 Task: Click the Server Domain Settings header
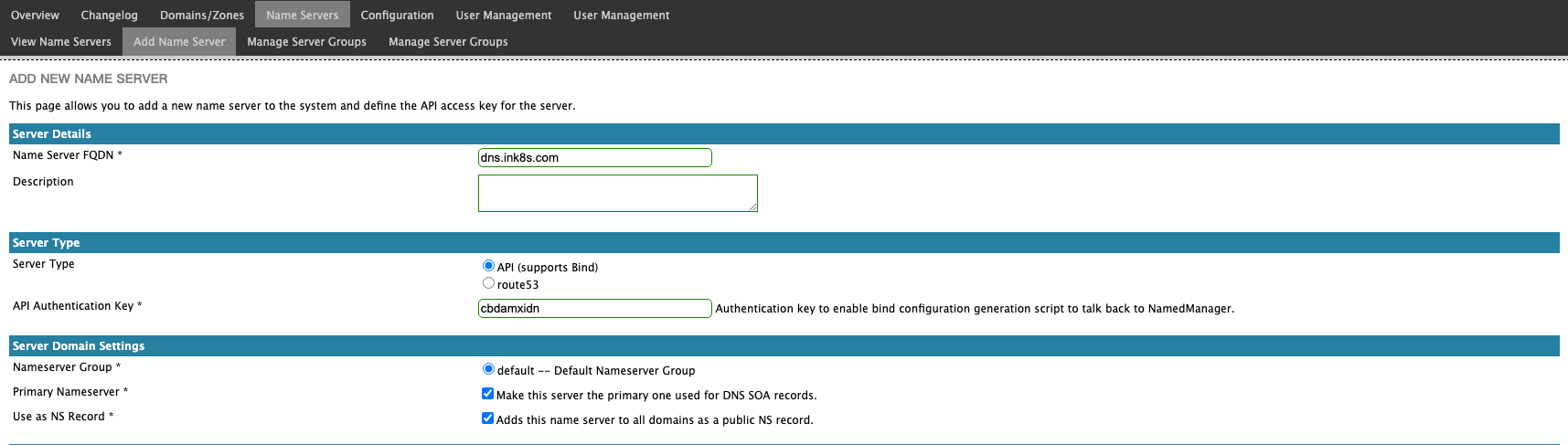(784, 345)
